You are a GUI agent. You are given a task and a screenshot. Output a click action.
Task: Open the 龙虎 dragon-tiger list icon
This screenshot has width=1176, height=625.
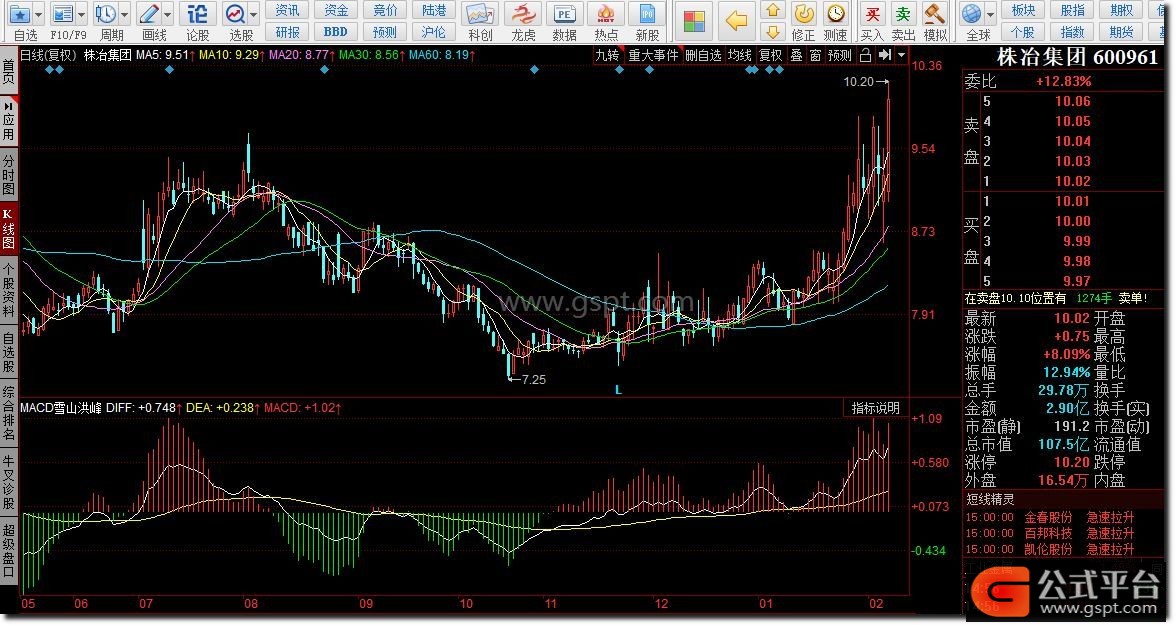(x=523, y=14)
